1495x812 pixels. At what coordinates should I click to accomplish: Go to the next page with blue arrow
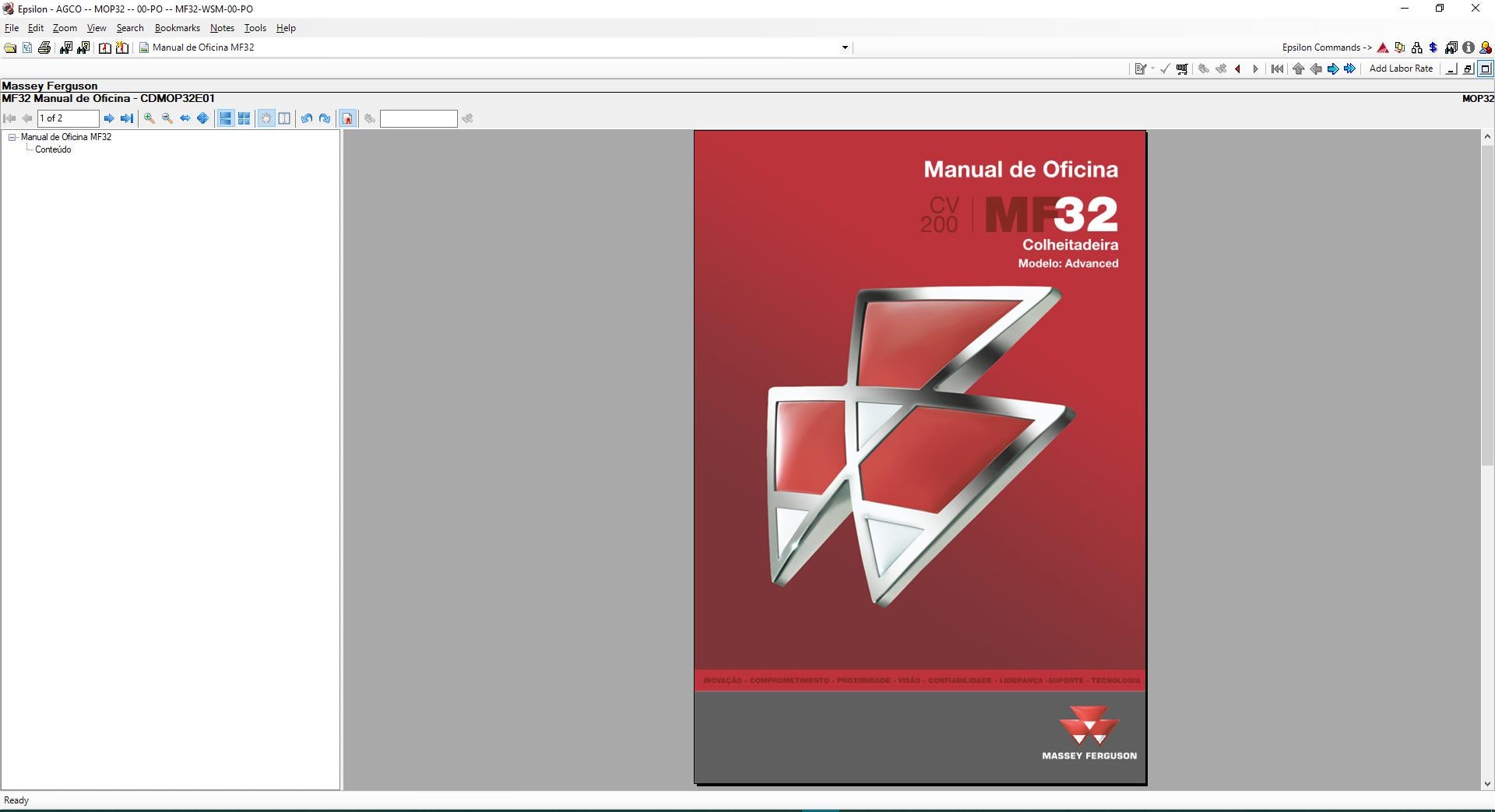(109, 118)
